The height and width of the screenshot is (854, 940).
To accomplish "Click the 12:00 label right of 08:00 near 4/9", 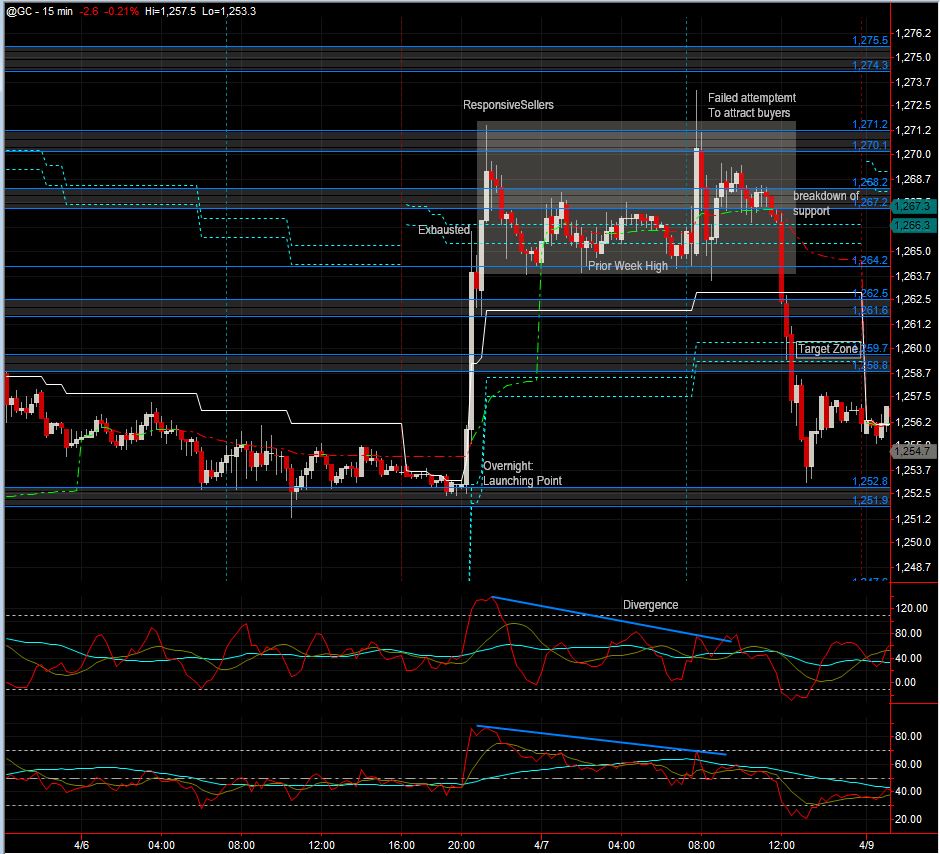I will click(x=781, y=845).
